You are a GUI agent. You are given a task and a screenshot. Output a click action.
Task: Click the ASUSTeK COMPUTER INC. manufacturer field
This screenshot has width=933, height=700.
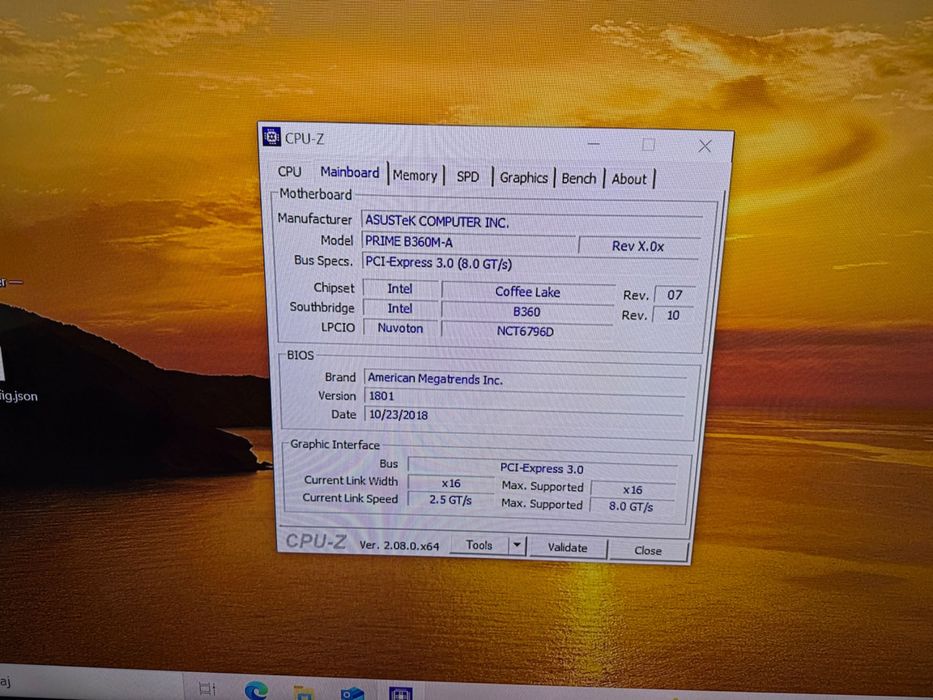(x=531, y=221)
